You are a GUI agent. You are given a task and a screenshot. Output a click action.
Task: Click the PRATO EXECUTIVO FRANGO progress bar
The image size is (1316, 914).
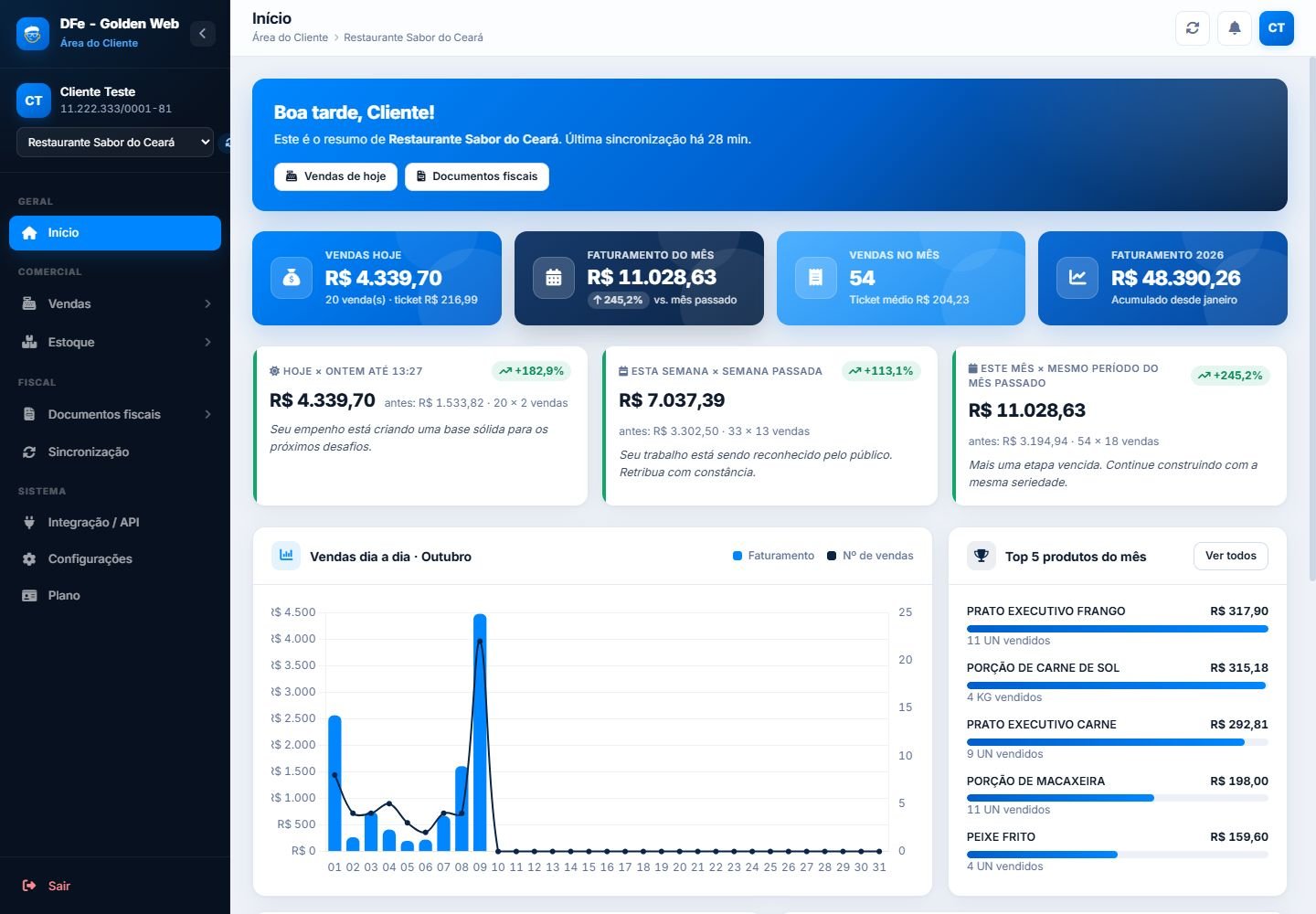(x=1118, y=629)
